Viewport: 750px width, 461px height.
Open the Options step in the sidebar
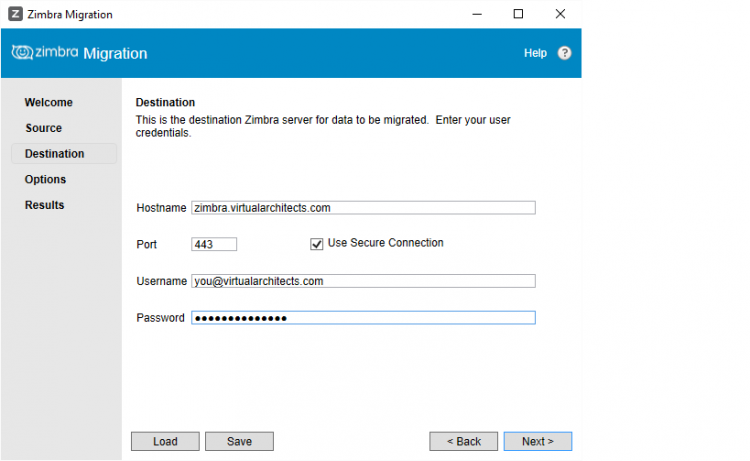[45, 179]
